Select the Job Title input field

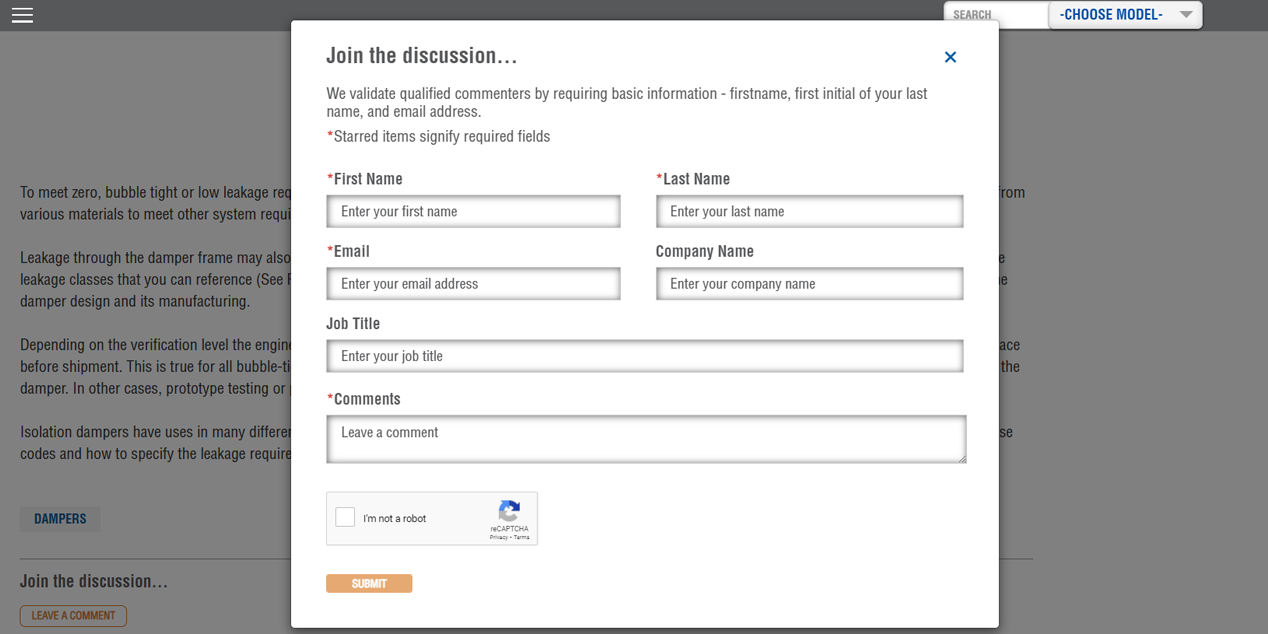point(645,356)
